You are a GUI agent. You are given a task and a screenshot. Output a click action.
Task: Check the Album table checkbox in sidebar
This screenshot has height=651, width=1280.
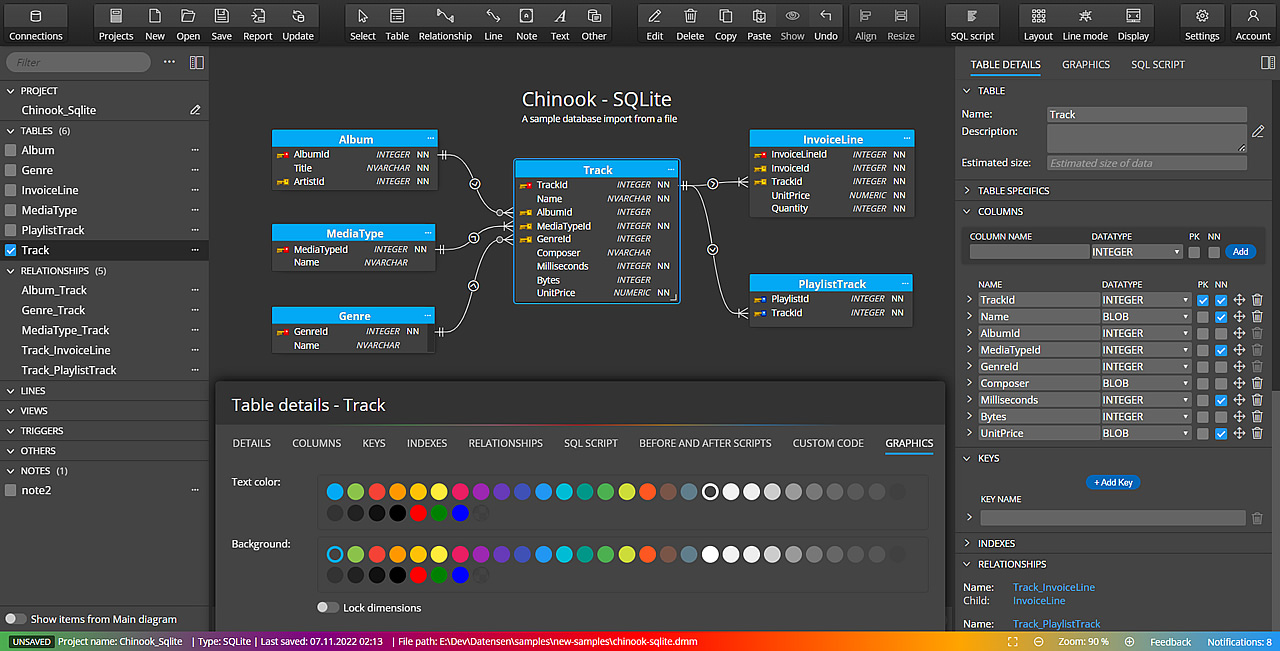tap(11, 150)
